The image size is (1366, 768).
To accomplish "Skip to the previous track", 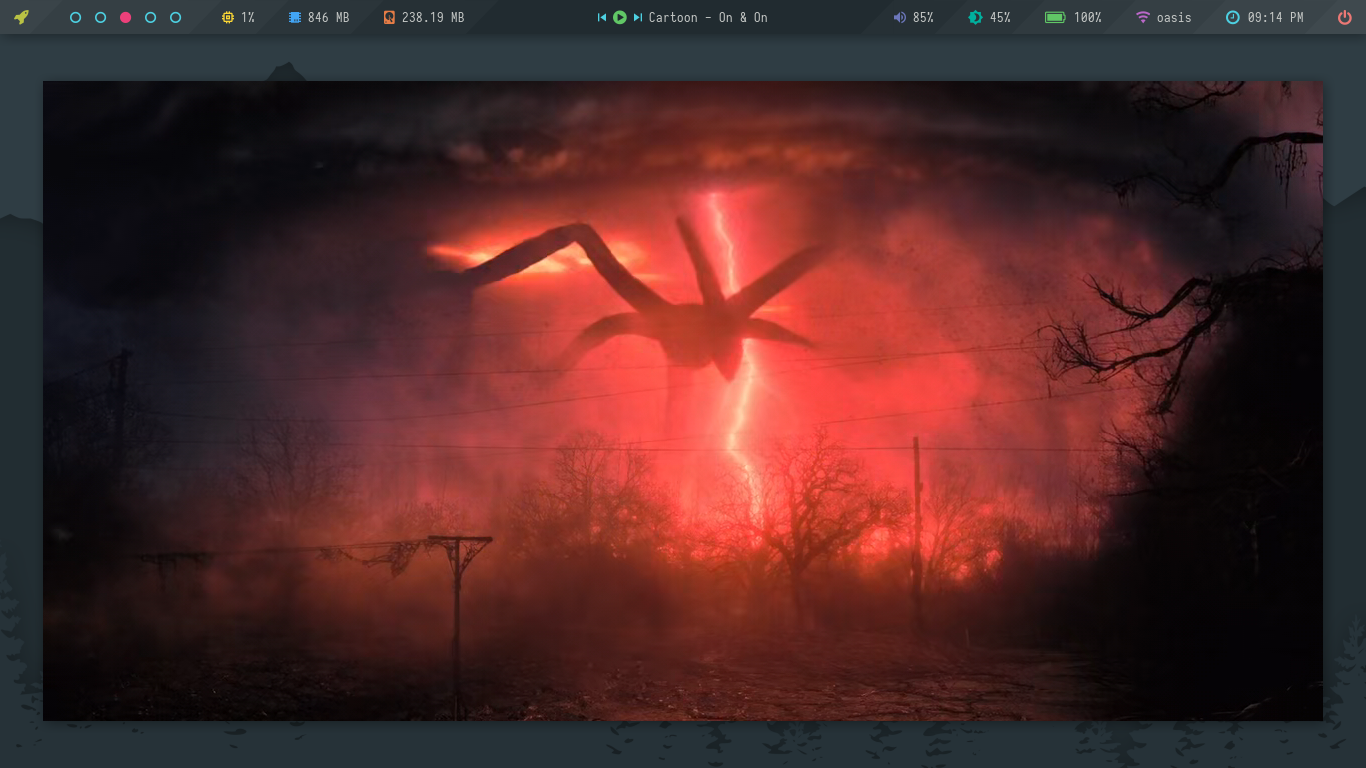I will 602,17.
